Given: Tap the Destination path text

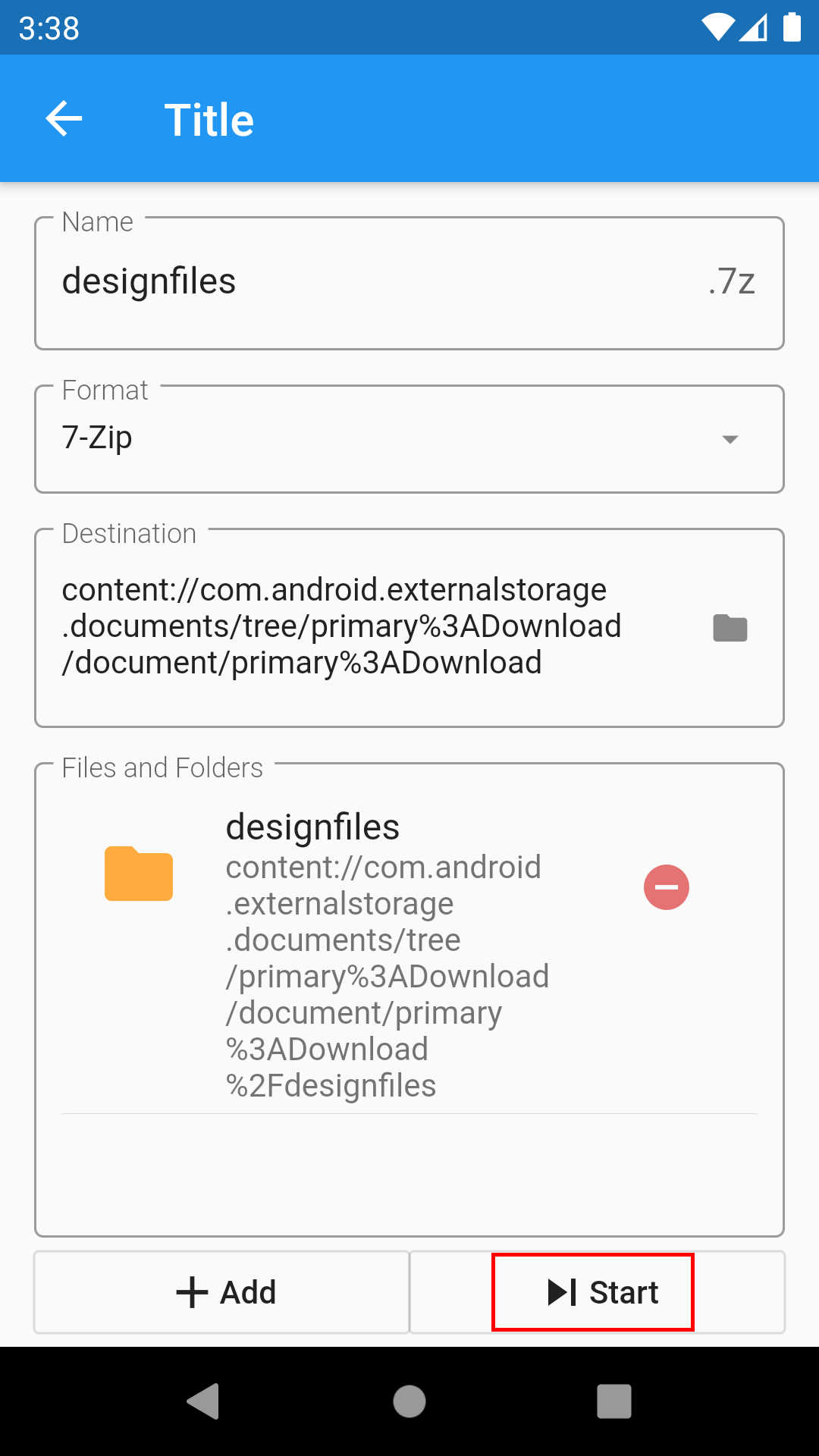Looking at the screenshot, I should 341,626.
